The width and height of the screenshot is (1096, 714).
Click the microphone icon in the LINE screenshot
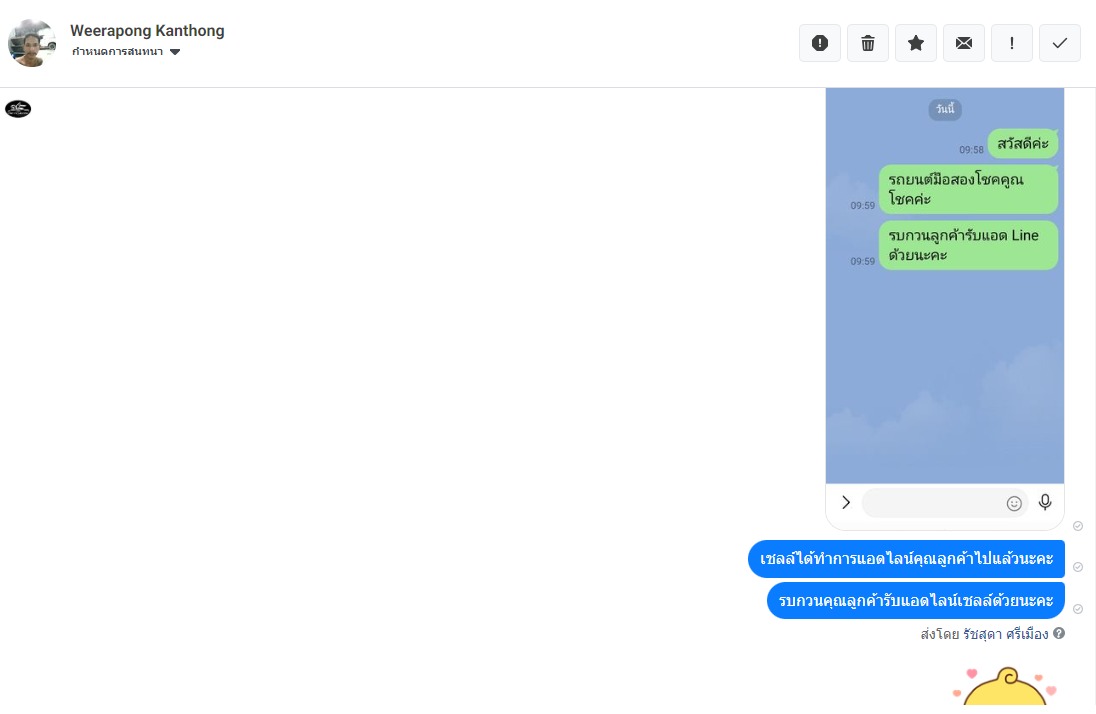1045,502
